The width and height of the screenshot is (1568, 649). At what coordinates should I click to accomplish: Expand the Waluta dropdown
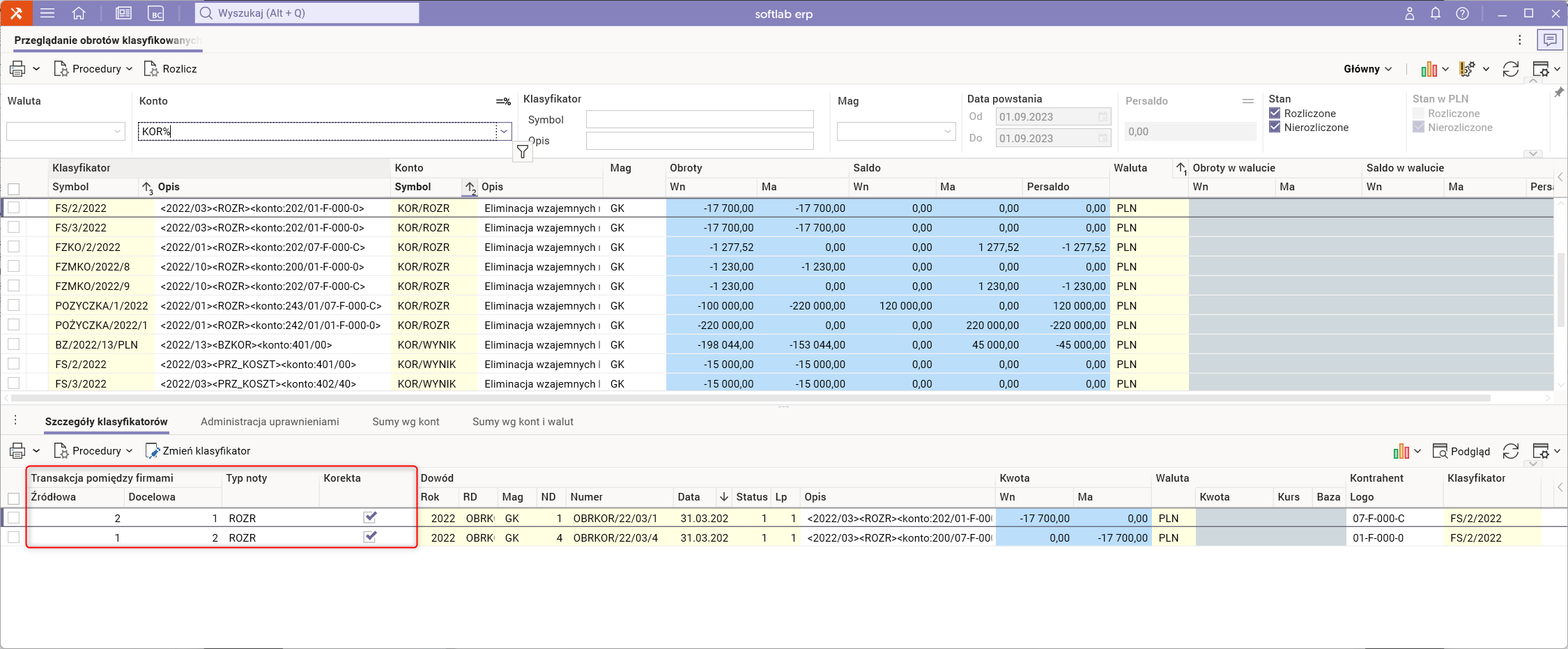click(116, 131)
